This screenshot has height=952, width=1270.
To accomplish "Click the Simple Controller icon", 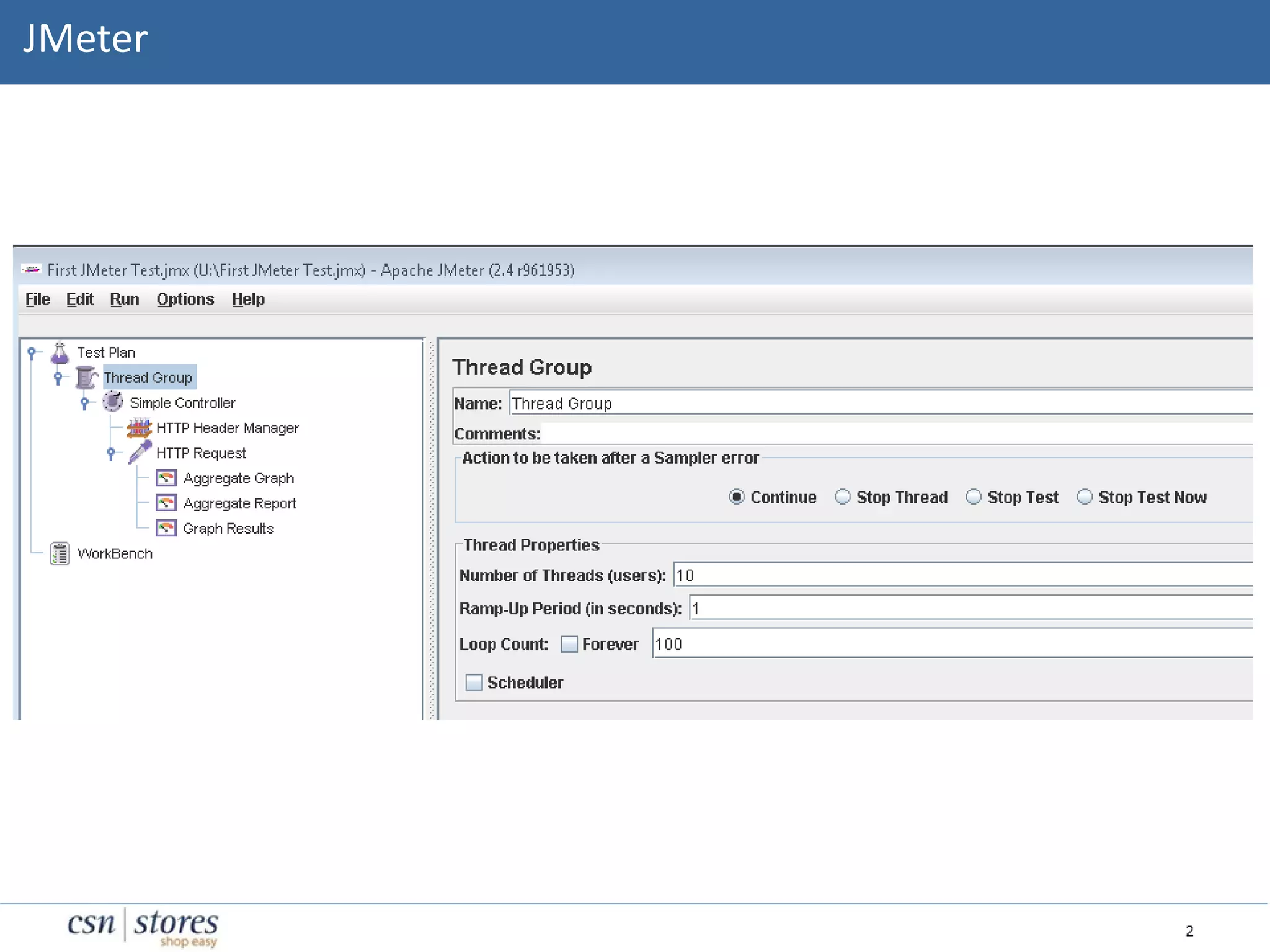I will point(113,402).
